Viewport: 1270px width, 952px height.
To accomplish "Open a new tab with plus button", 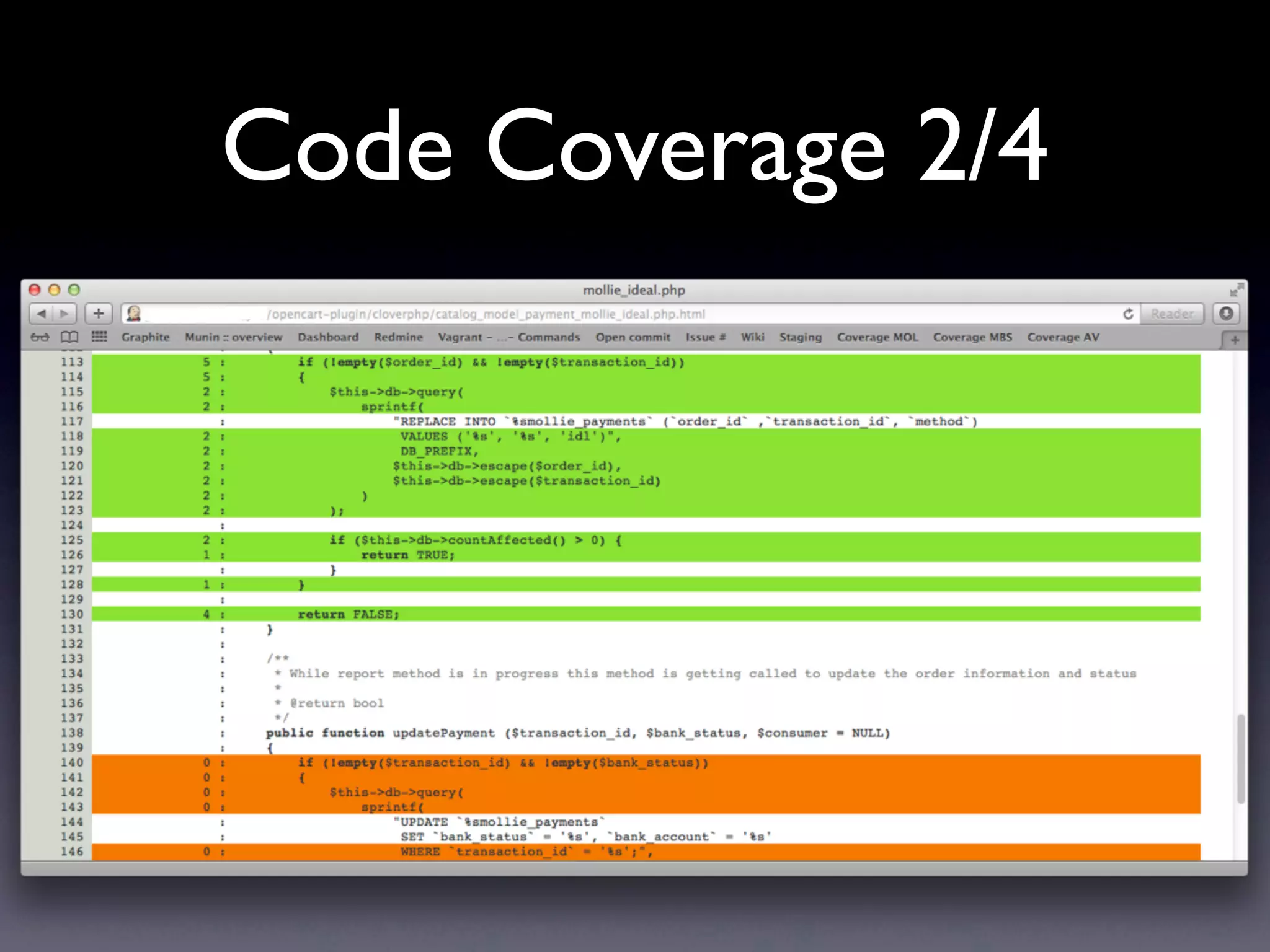I will [x=1235, y=340].
